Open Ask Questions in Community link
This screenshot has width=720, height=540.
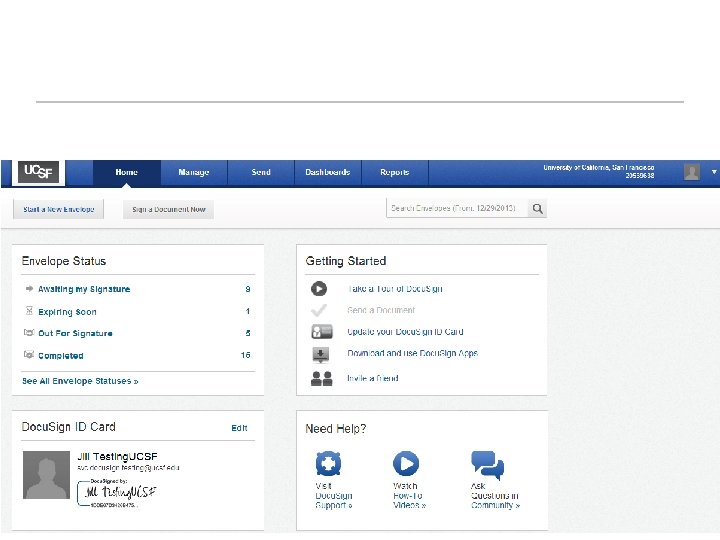pyautogui.click(x=495, y=495)
